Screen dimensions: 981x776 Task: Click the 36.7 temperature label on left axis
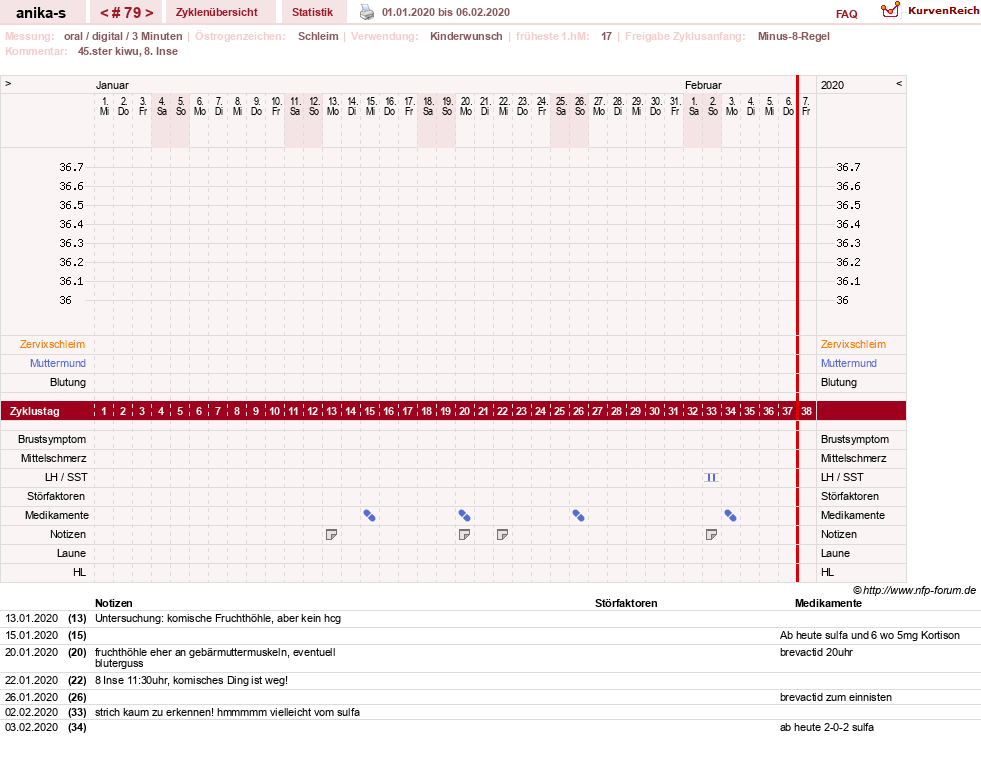tap(71, 167)
